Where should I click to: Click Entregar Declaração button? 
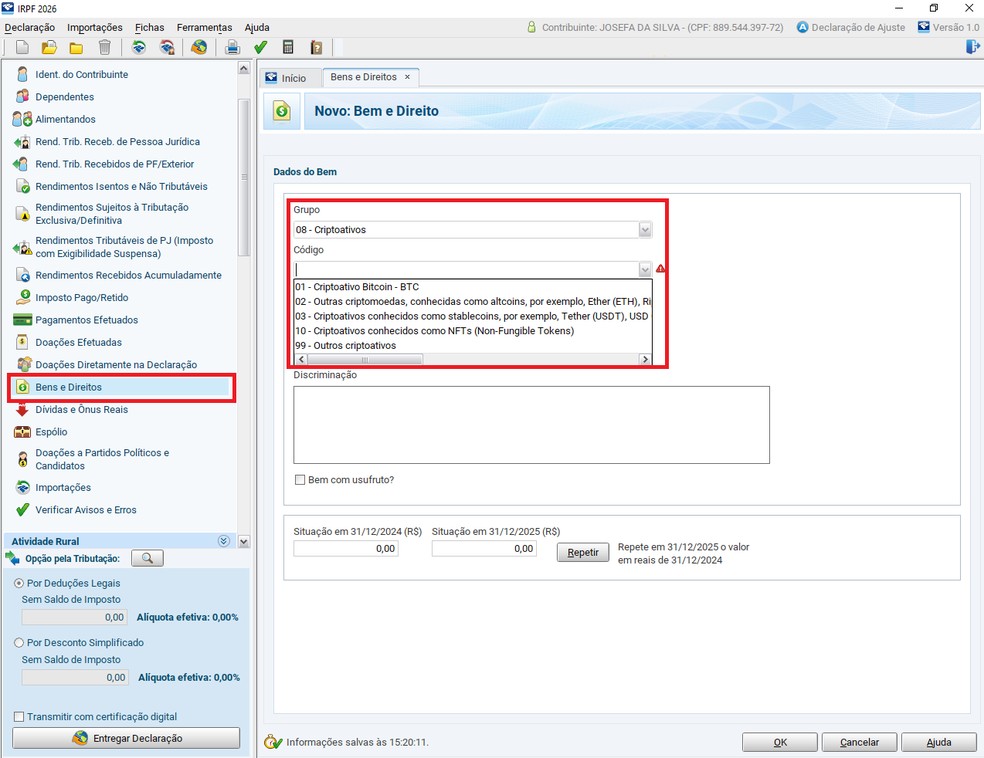[x=126, y=738]
